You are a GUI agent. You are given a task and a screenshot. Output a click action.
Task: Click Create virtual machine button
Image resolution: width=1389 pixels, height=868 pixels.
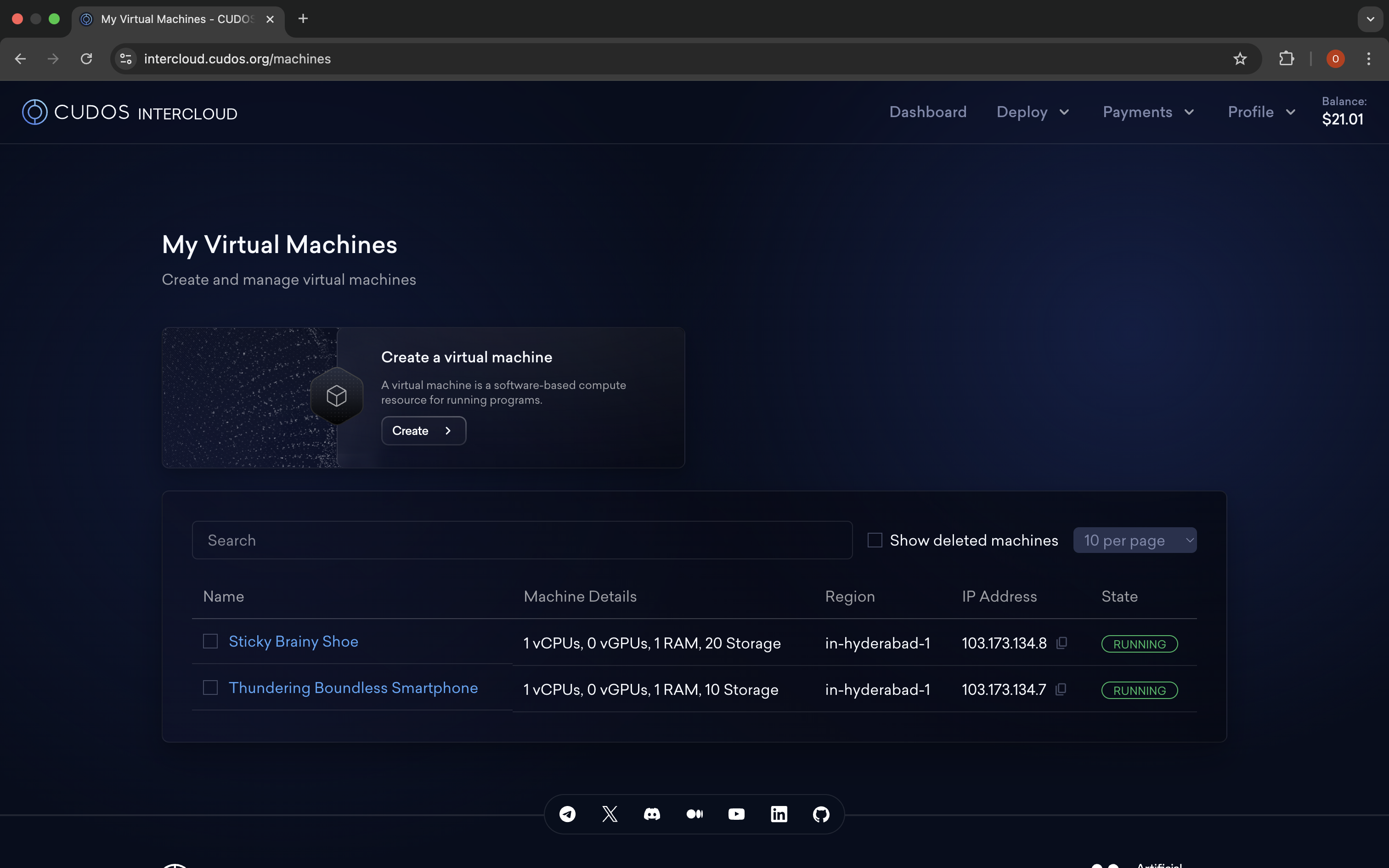click(423, 431)
